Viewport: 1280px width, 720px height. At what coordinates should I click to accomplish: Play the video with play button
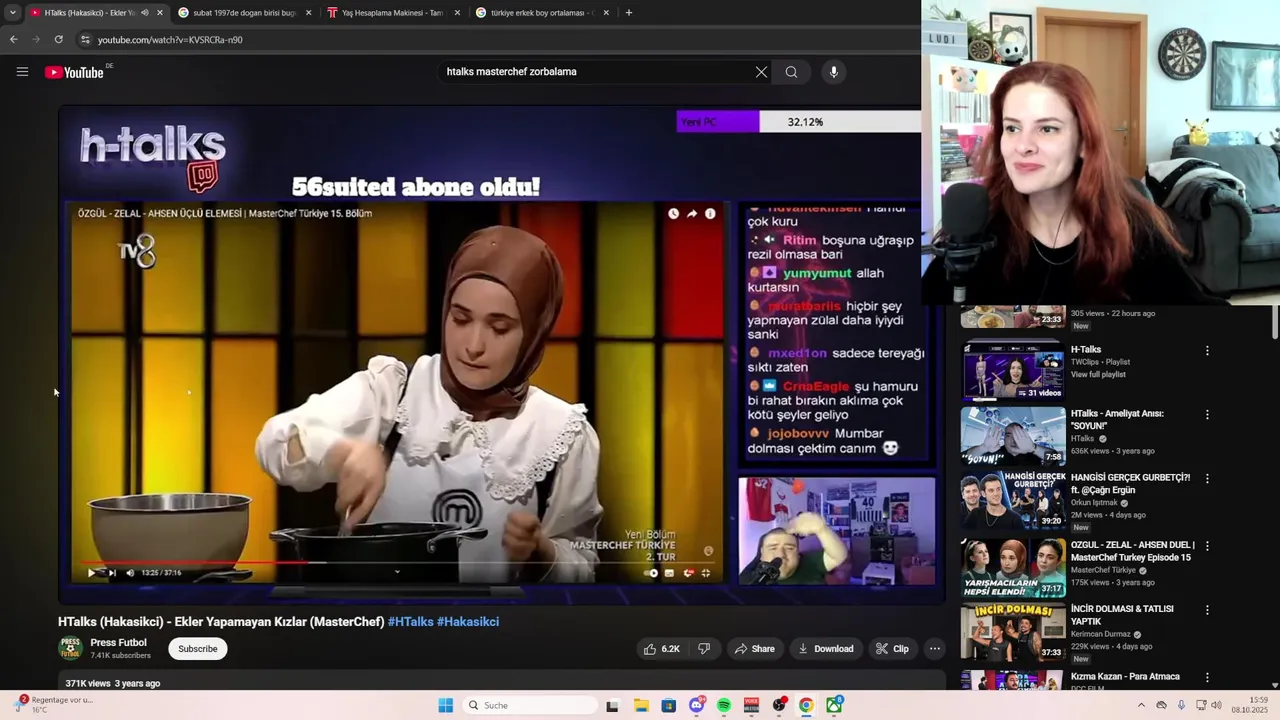[x=91, y=573]
